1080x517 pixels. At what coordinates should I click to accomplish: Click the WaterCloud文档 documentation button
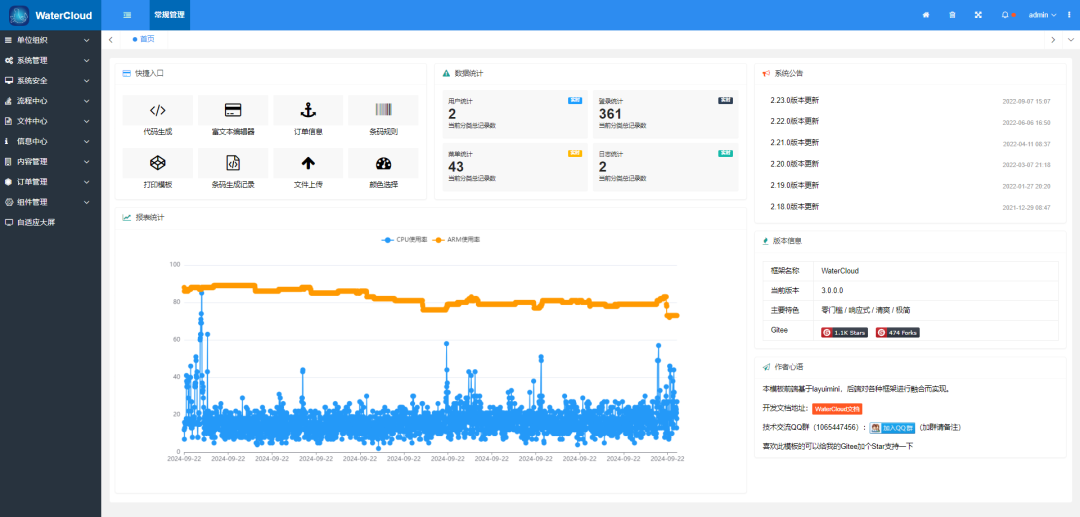[836, 408]
